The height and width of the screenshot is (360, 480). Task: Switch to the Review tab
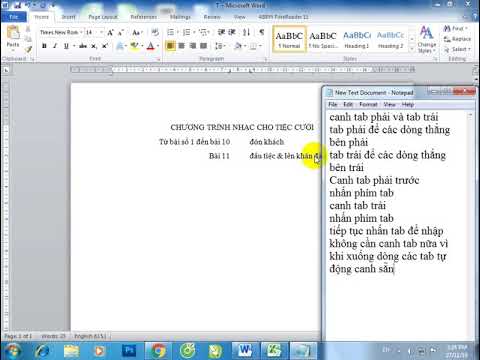coord(212,17)
